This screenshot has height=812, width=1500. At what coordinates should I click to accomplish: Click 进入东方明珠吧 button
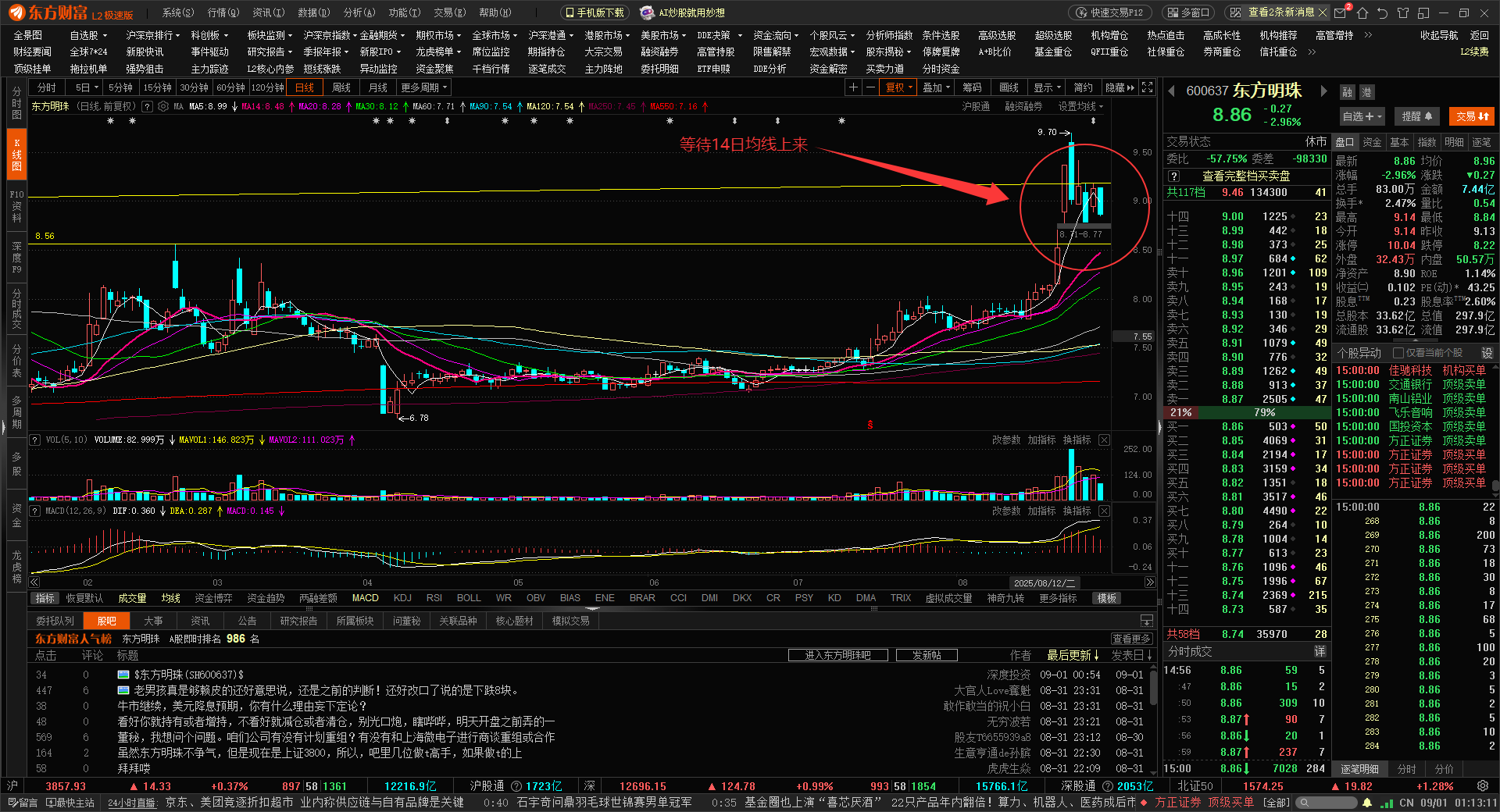pyautogui.click(x=837, y=655)
